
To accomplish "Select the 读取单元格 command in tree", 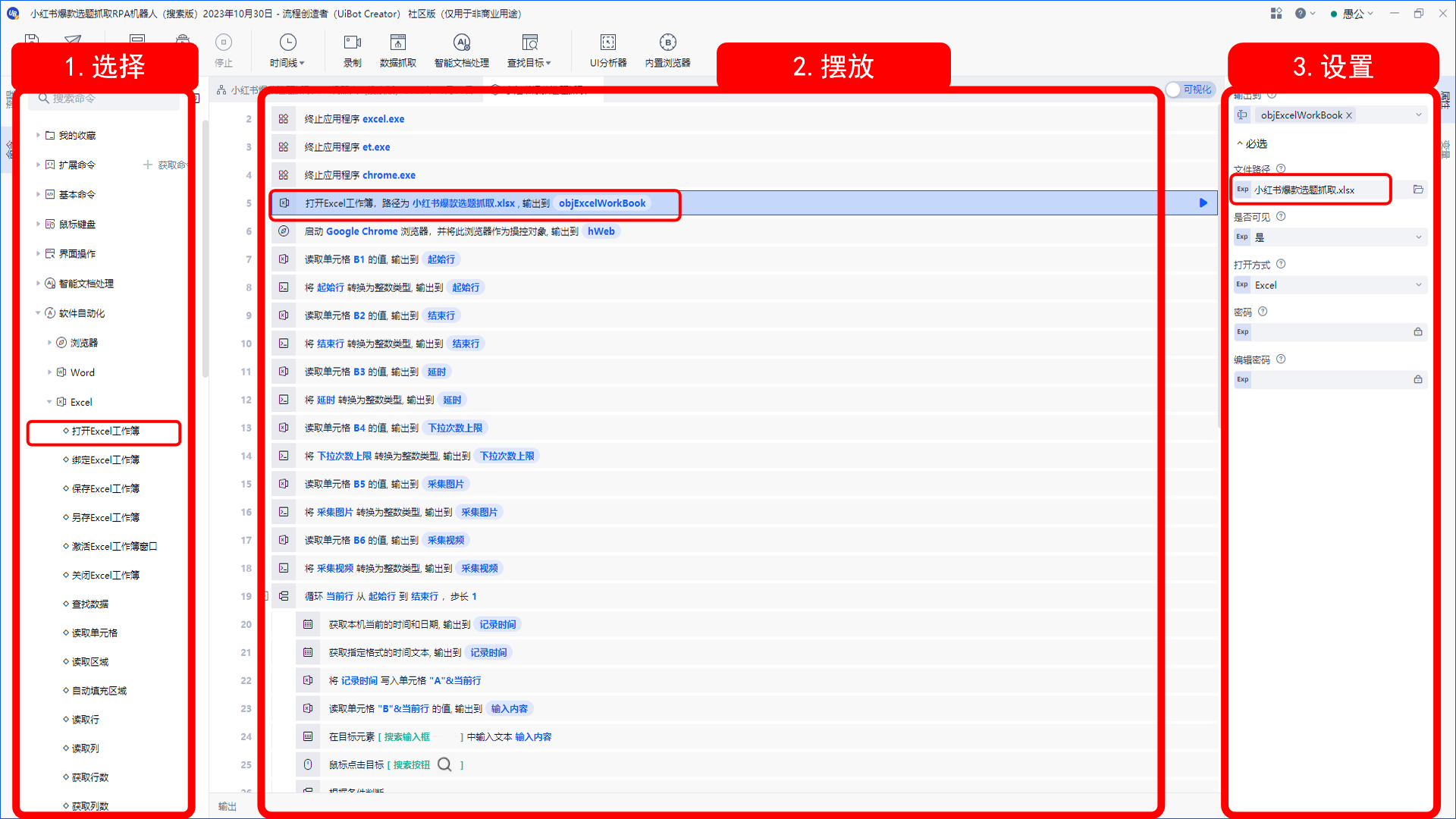I will click(95, 633).
